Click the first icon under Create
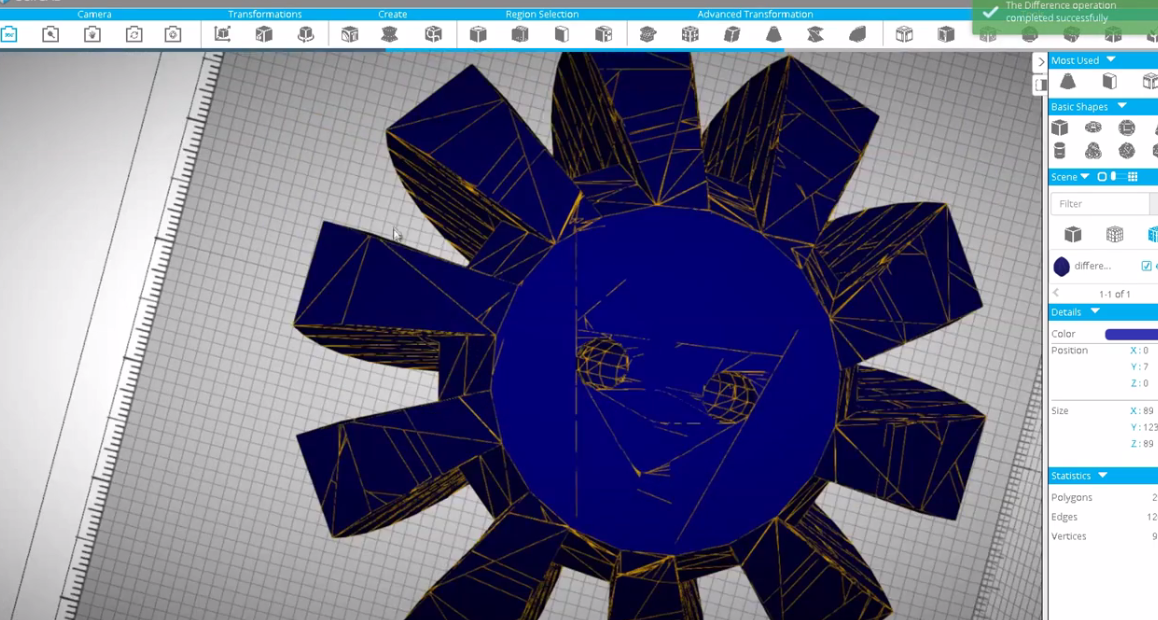Image resolution: width=1158 pixels, height=620 pixels. click(x=349, y=34)
